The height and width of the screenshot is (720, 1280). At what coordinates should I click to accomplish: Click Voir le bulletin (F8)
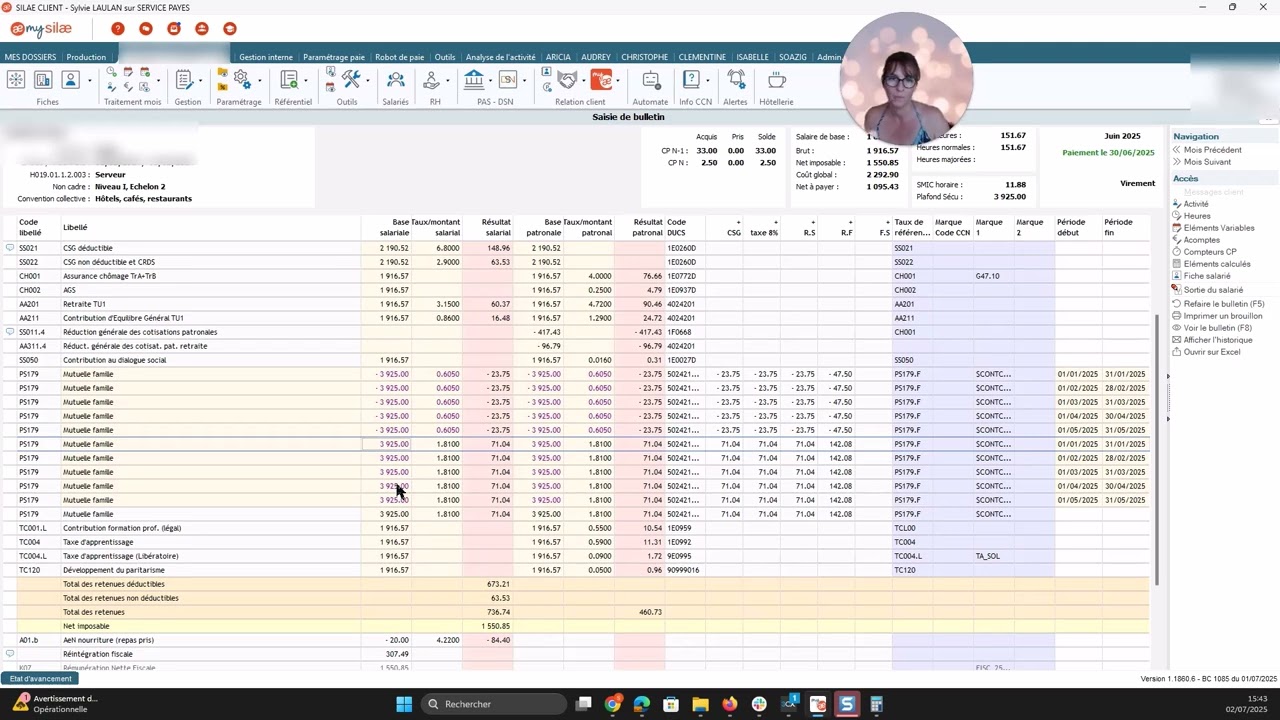(1217, 328)
